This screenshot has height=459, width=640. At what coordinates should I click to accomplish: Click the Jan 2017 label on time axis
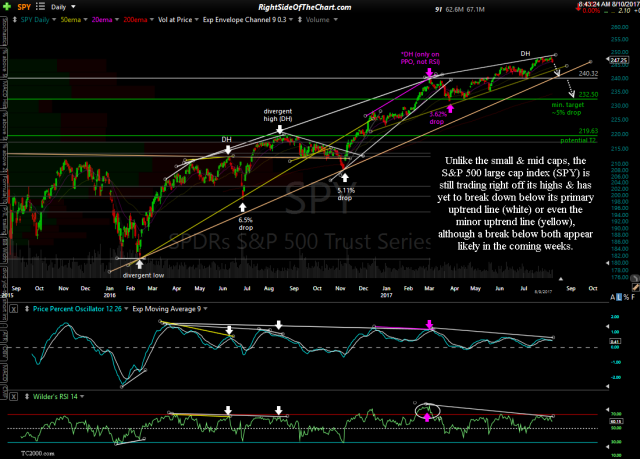(387, 291)
